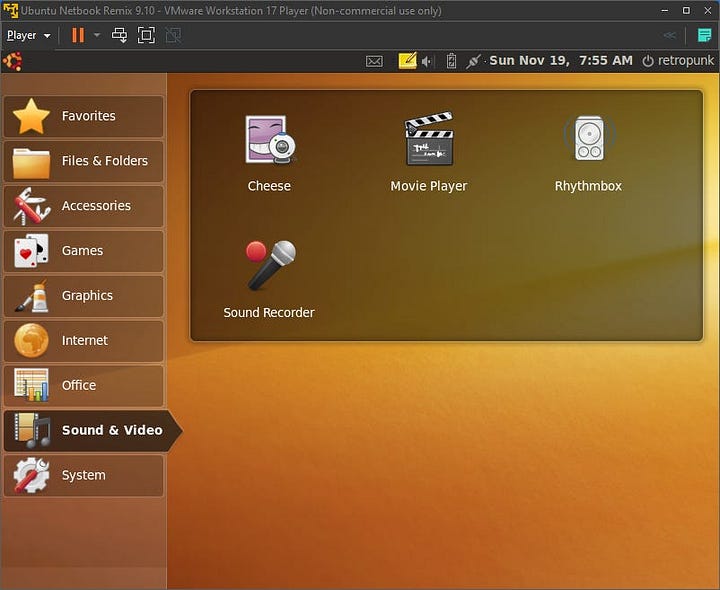
Task: Pause the virtual machine
Action: [78, 35]
